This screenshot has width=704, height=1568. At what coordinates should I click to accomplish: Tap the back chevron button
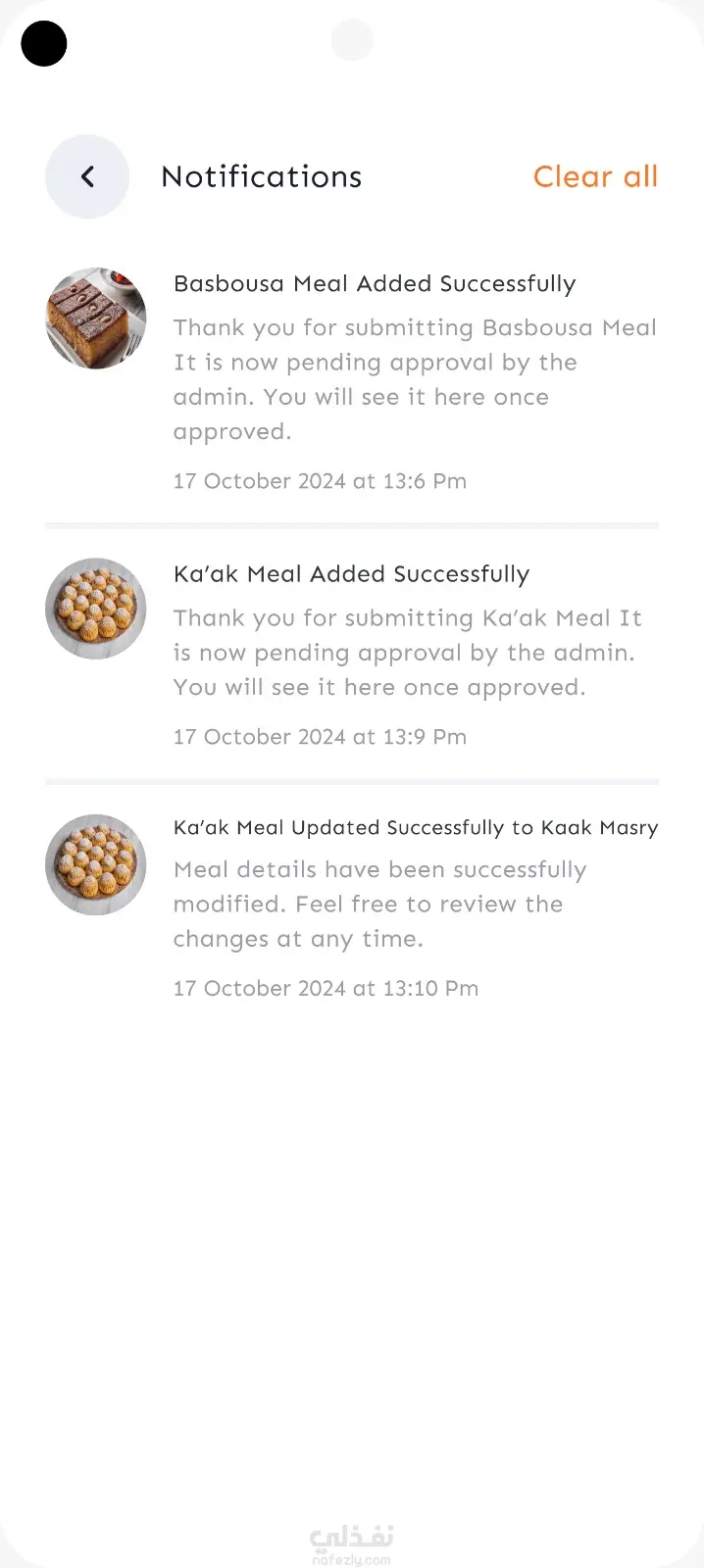point(87,176)
